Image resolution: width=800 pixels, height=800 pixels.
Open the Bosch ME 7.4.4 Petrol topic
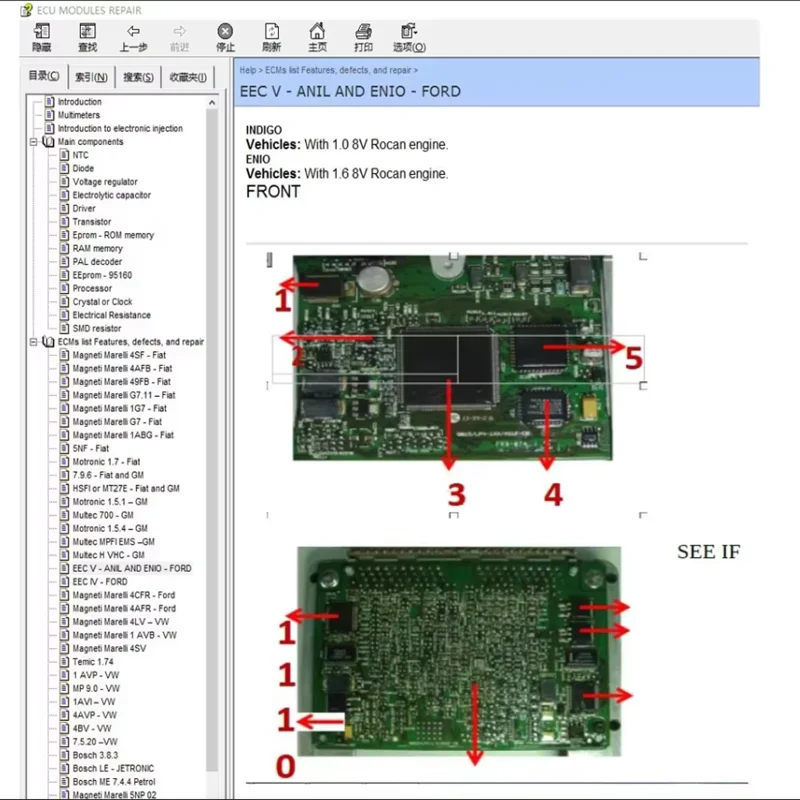click(x=114, y=782)
